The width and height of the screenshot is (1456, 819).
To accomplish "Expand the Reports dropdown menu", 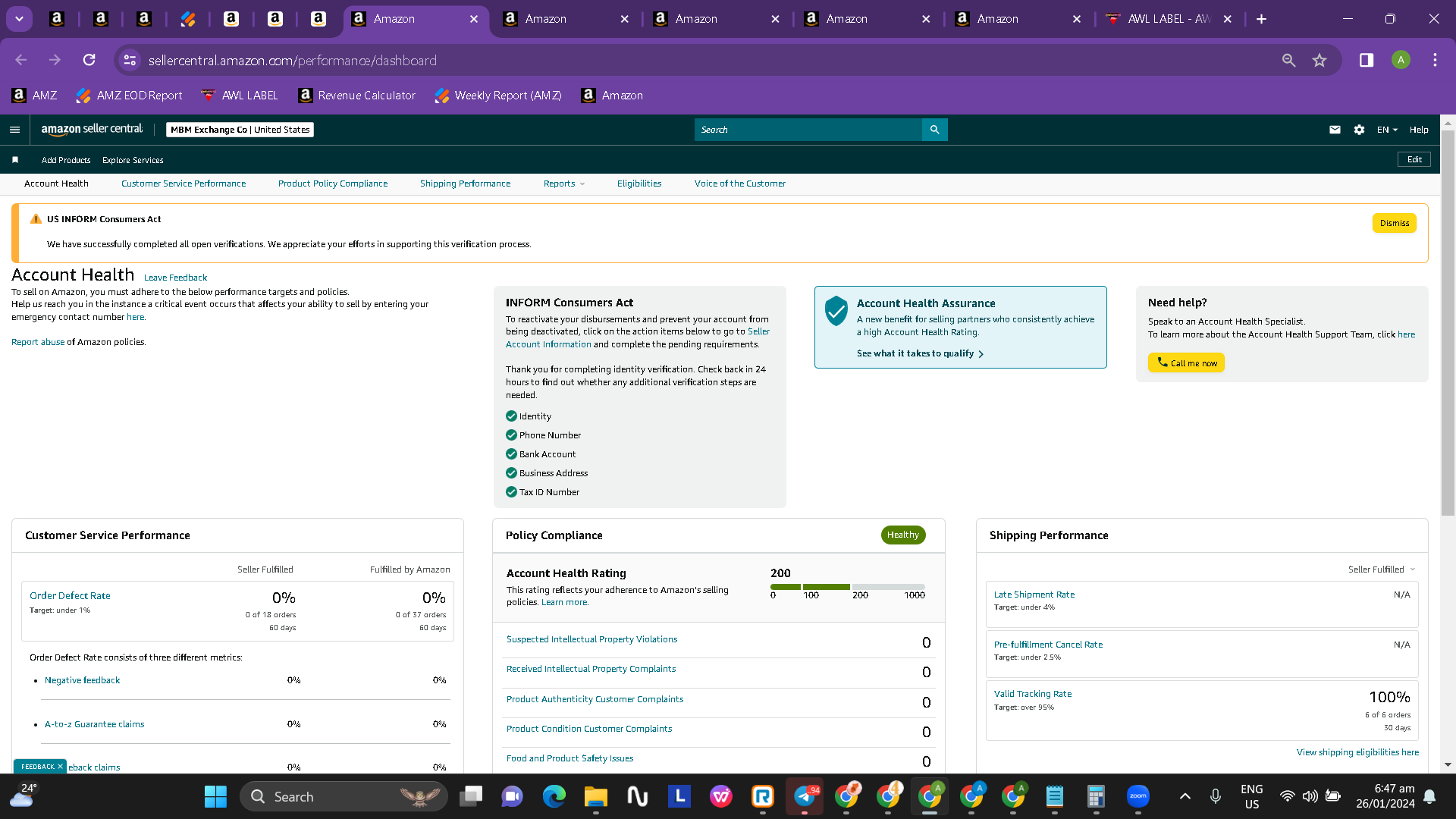I will (x=564, y=184).
